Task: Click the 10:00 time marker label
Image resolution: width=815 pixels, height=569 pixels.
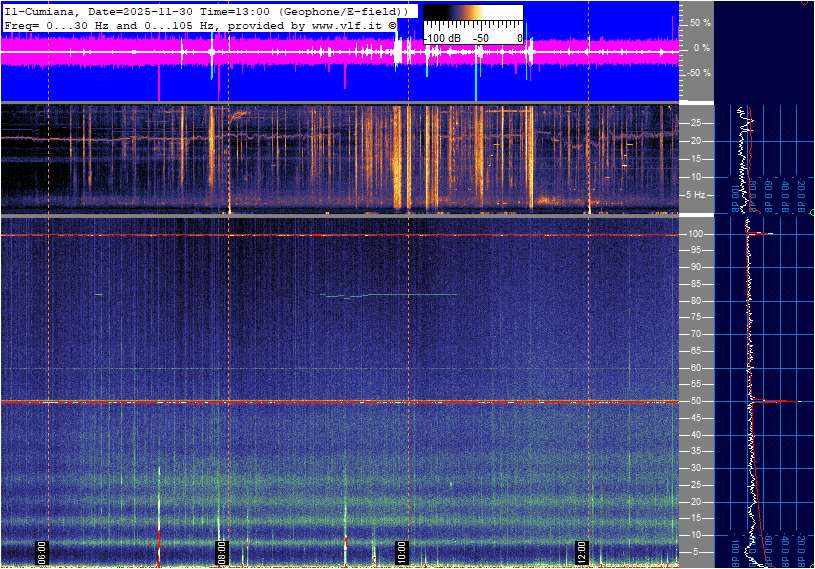Action: pos(401,551)
